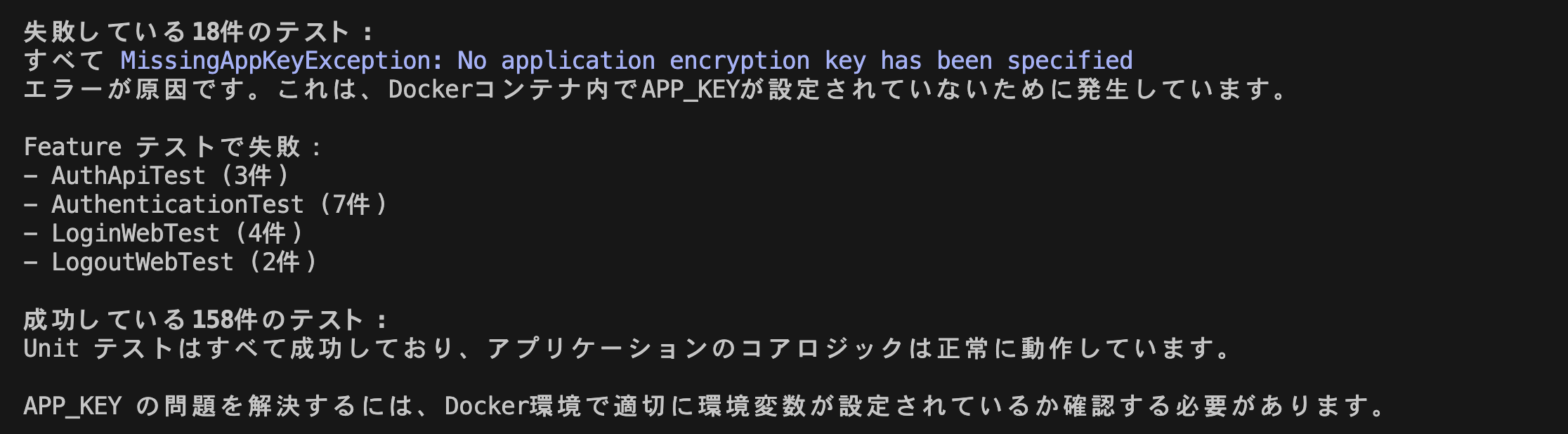Click "環境変数" in the last sentence
The image size is (1568, 434).
752,406
